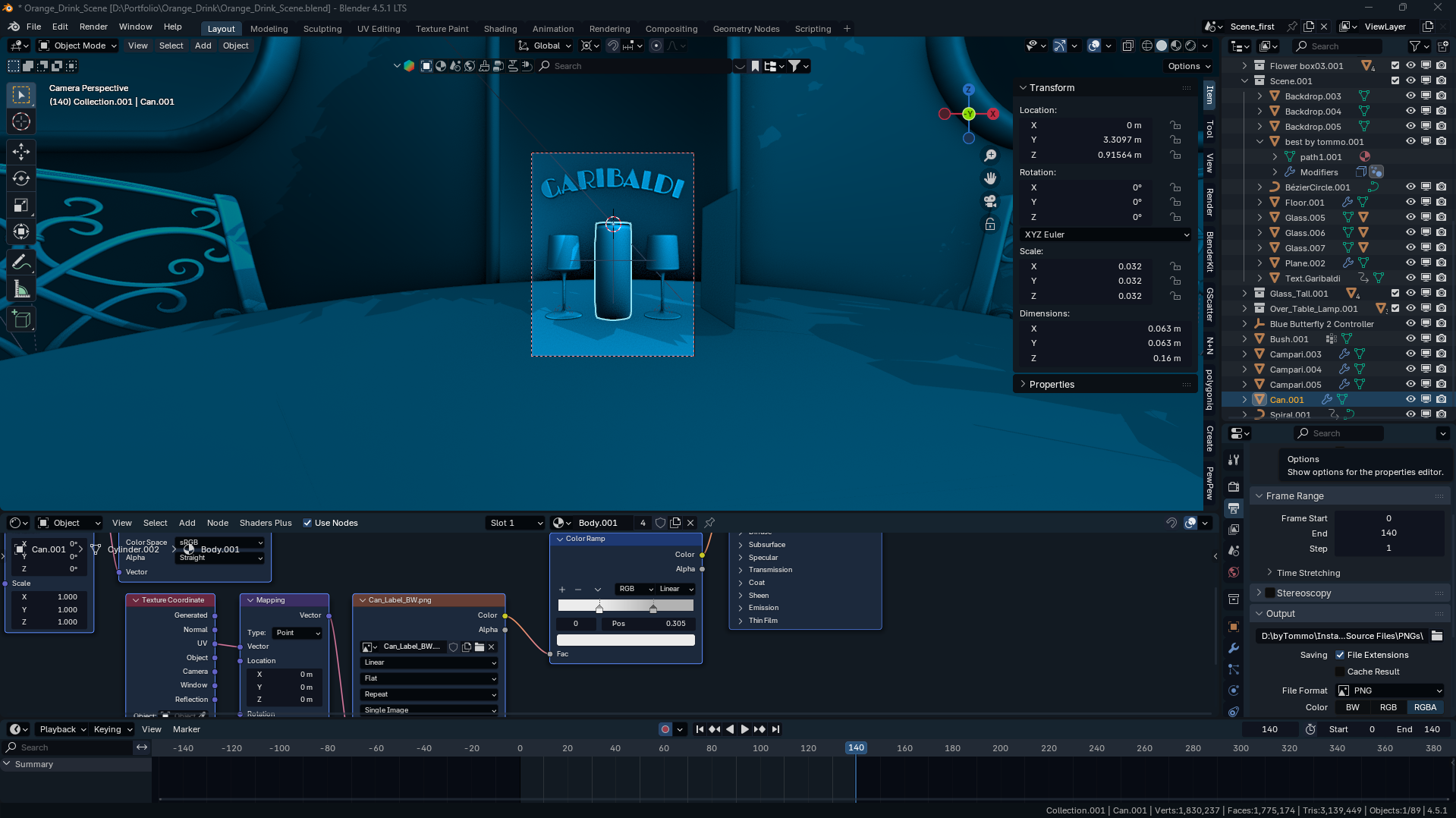The width and height of the screenshot is (1456, 818).
Task: Enable Cache Result checkbox
Action: (x=1340, y=672)
